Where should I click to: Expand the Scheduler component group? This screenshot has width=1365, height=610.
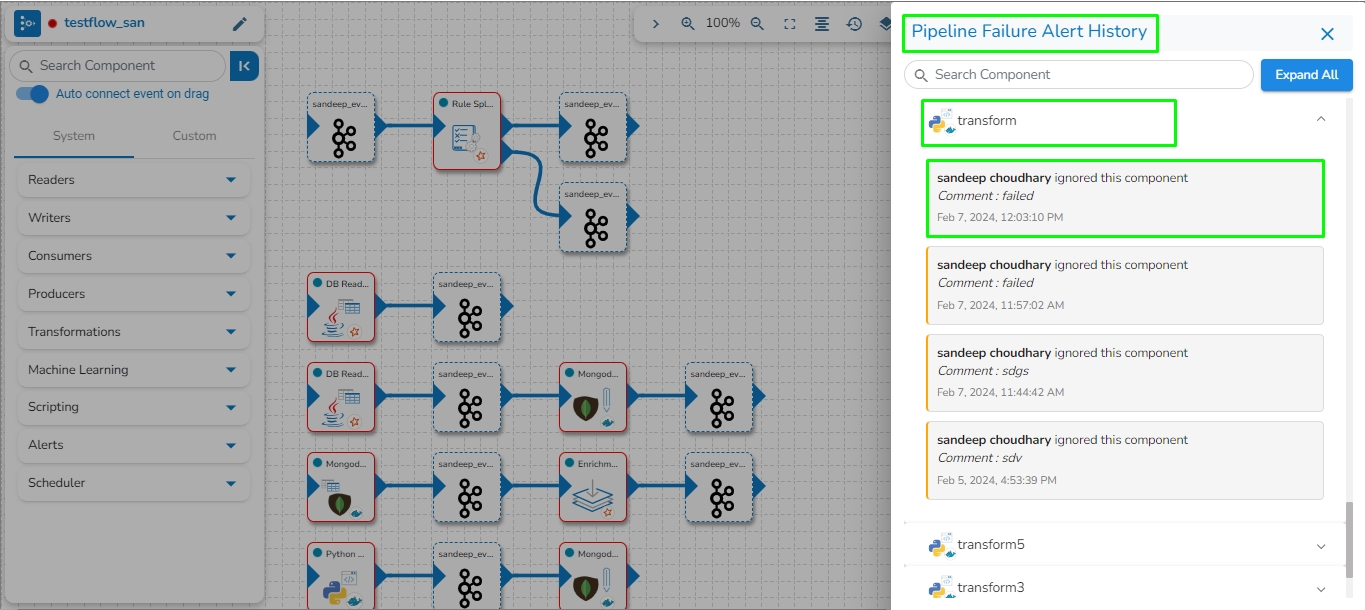[x=134, y=483]
